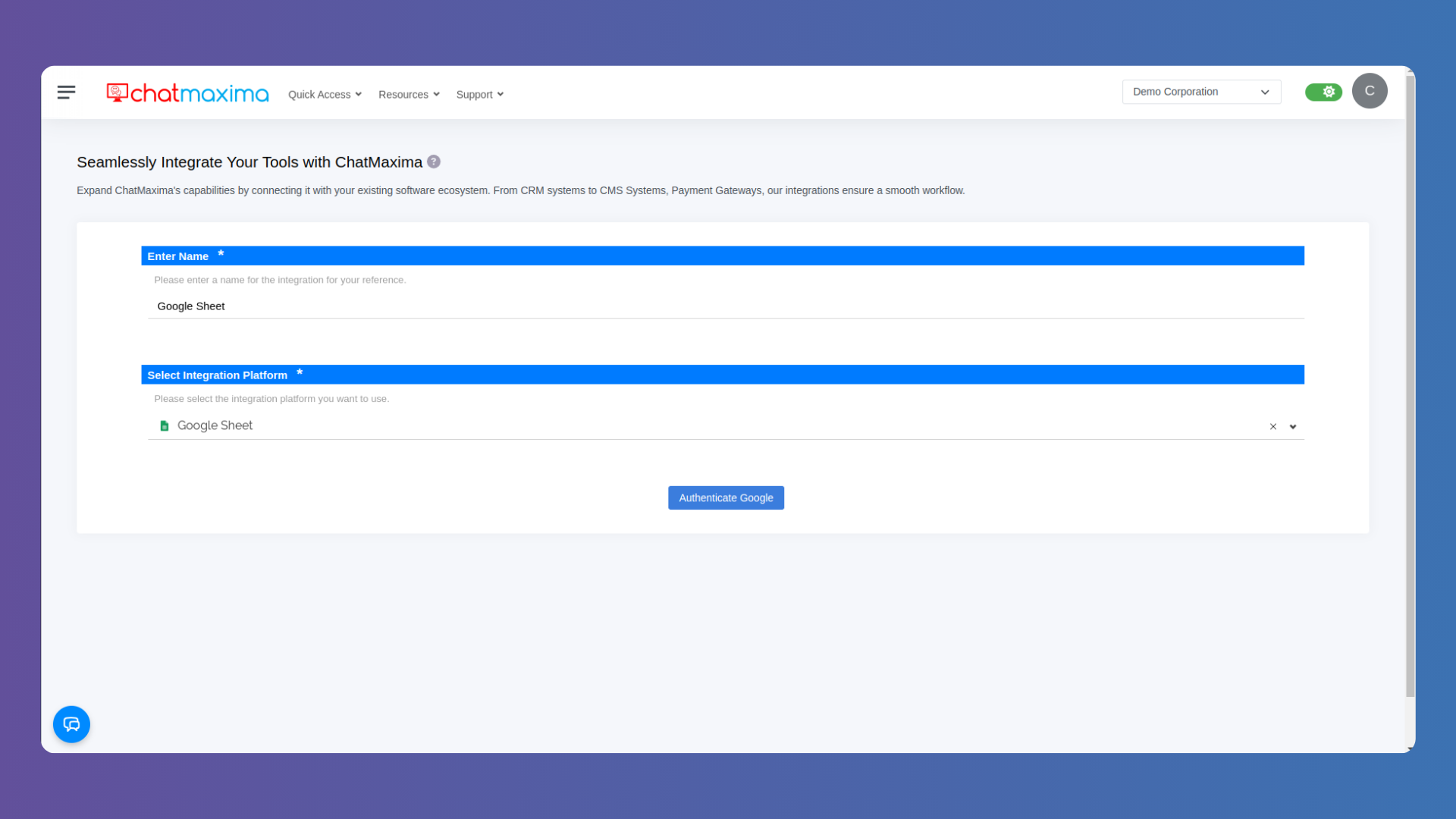The width and height of the screenshot is (1456, 819).
Task: Open the help tooltip beside the page title
Action: point(433,162)
